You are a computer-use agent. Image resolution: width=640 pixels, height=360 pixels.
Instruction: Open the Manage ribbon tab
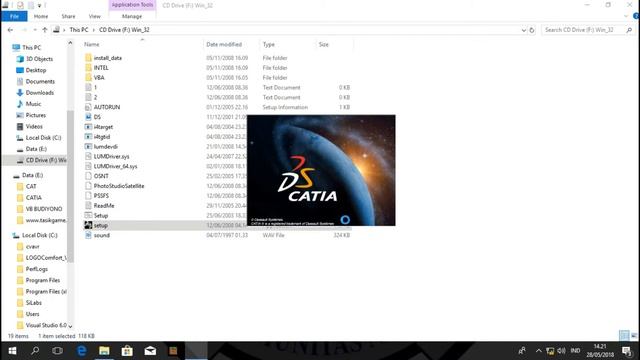[x=132, y=16]
